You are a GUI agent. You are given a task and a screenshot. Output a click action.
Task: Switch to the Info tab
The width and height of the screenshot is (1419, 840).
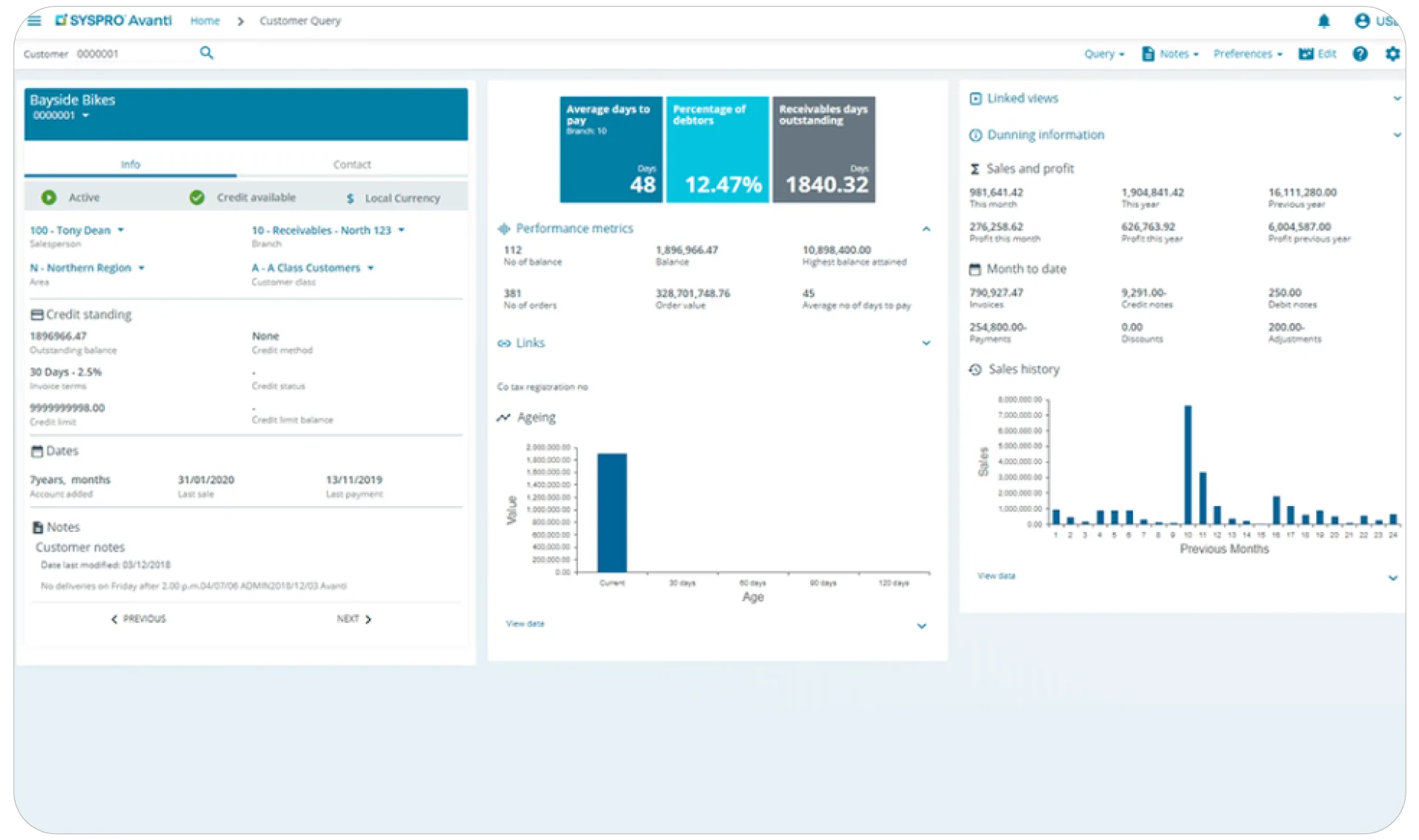131,165
